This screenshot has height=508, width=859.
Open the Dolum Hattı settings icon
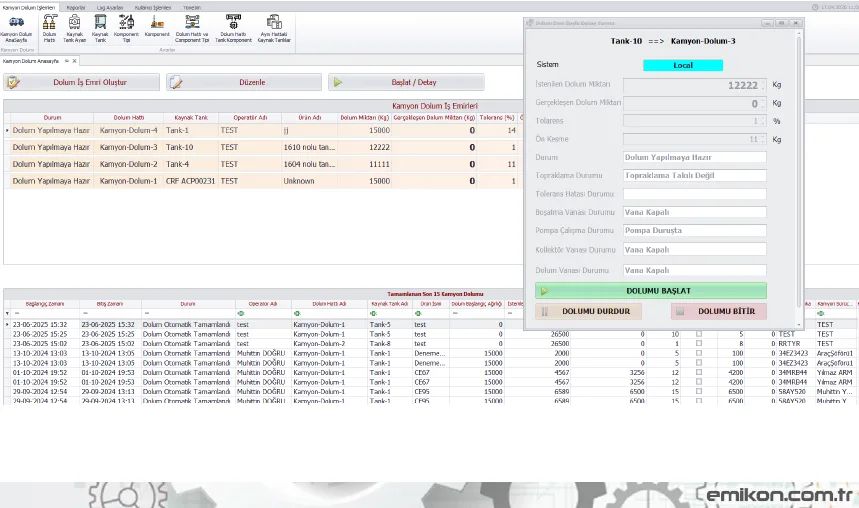(49, 28)
